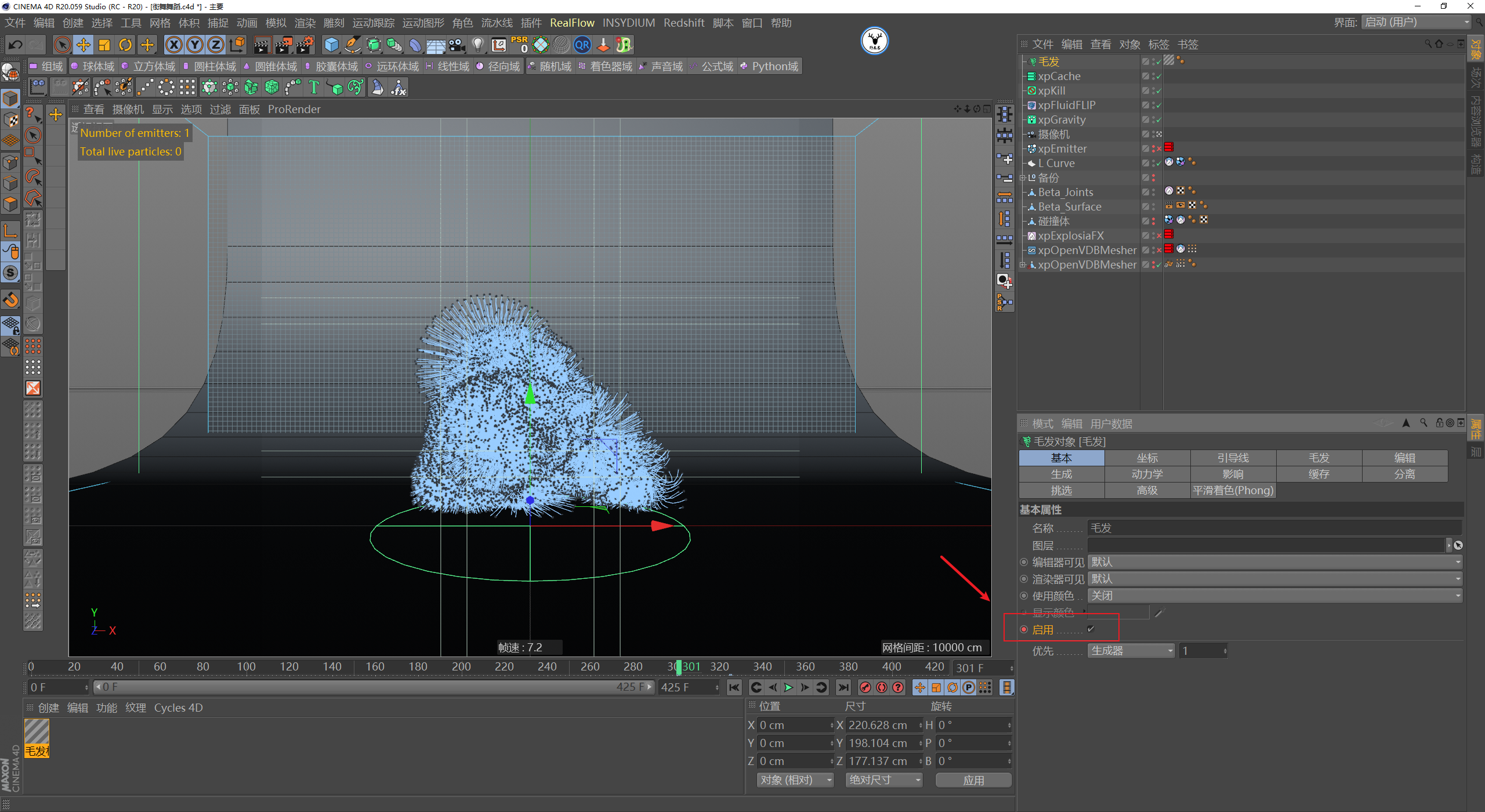Select the Move tool in top toolbar
This screenshot has width=1485, height=812.
pyautogui.click(x=84, y=45)
